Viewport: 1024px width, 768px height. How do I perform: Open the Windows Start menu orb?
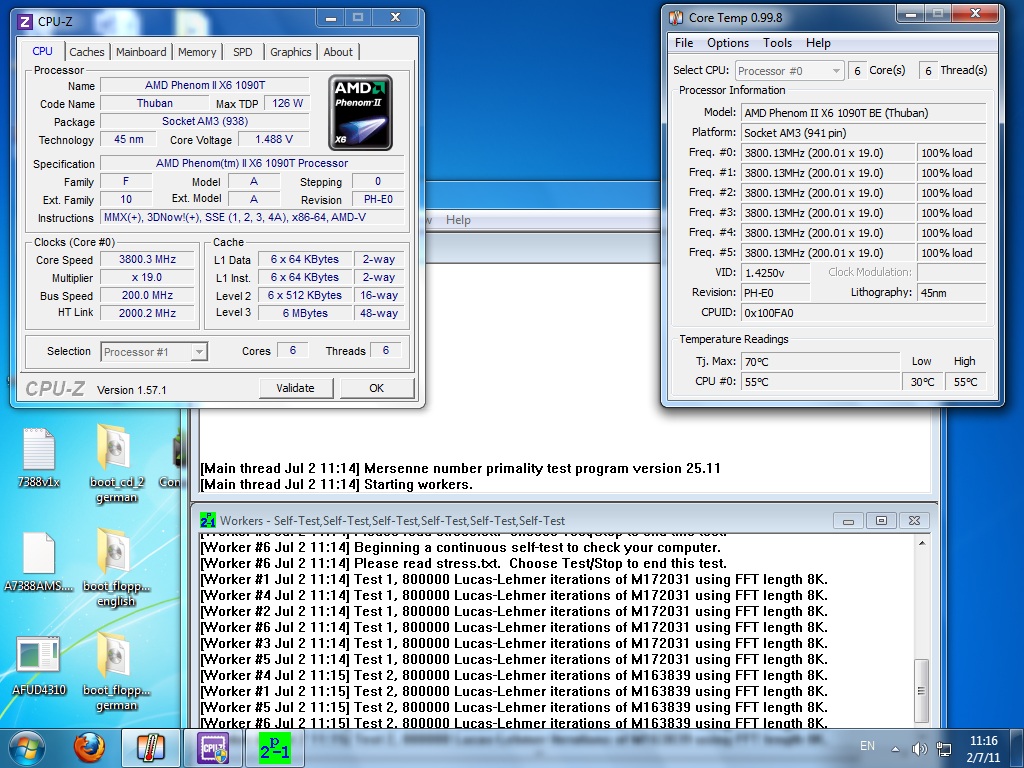(27, 748)
